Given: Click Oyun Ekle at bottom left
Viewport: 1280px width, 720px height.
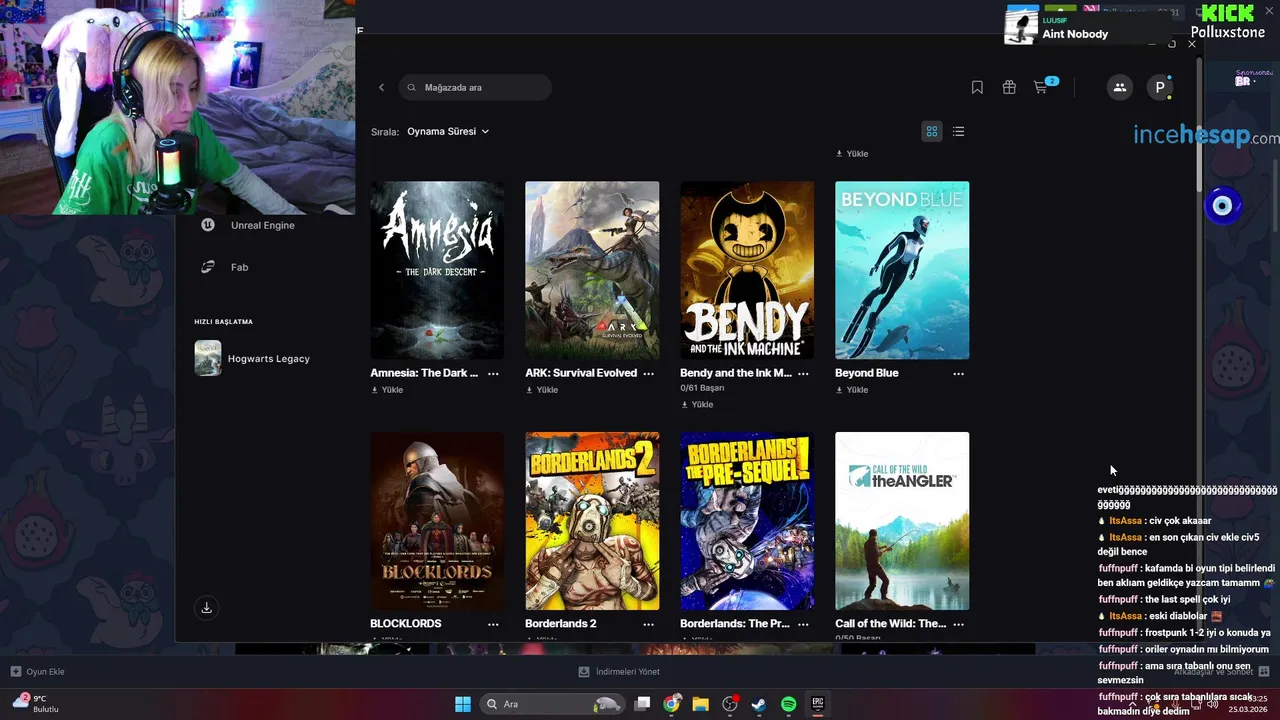Looking at the screenshot, I should pyautogui.click(x=38, y=672).
